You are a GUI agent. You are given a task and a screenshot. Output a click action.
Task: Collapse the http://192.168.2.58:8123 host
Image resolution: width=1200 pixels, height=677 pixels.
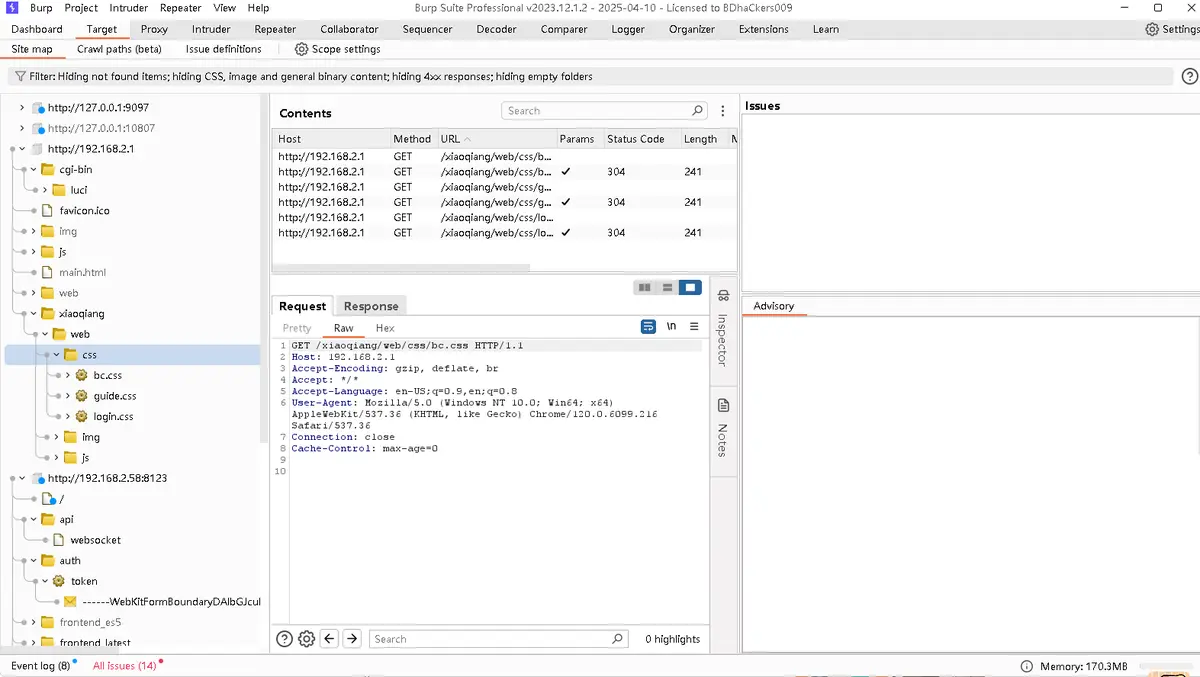[22, 478]
